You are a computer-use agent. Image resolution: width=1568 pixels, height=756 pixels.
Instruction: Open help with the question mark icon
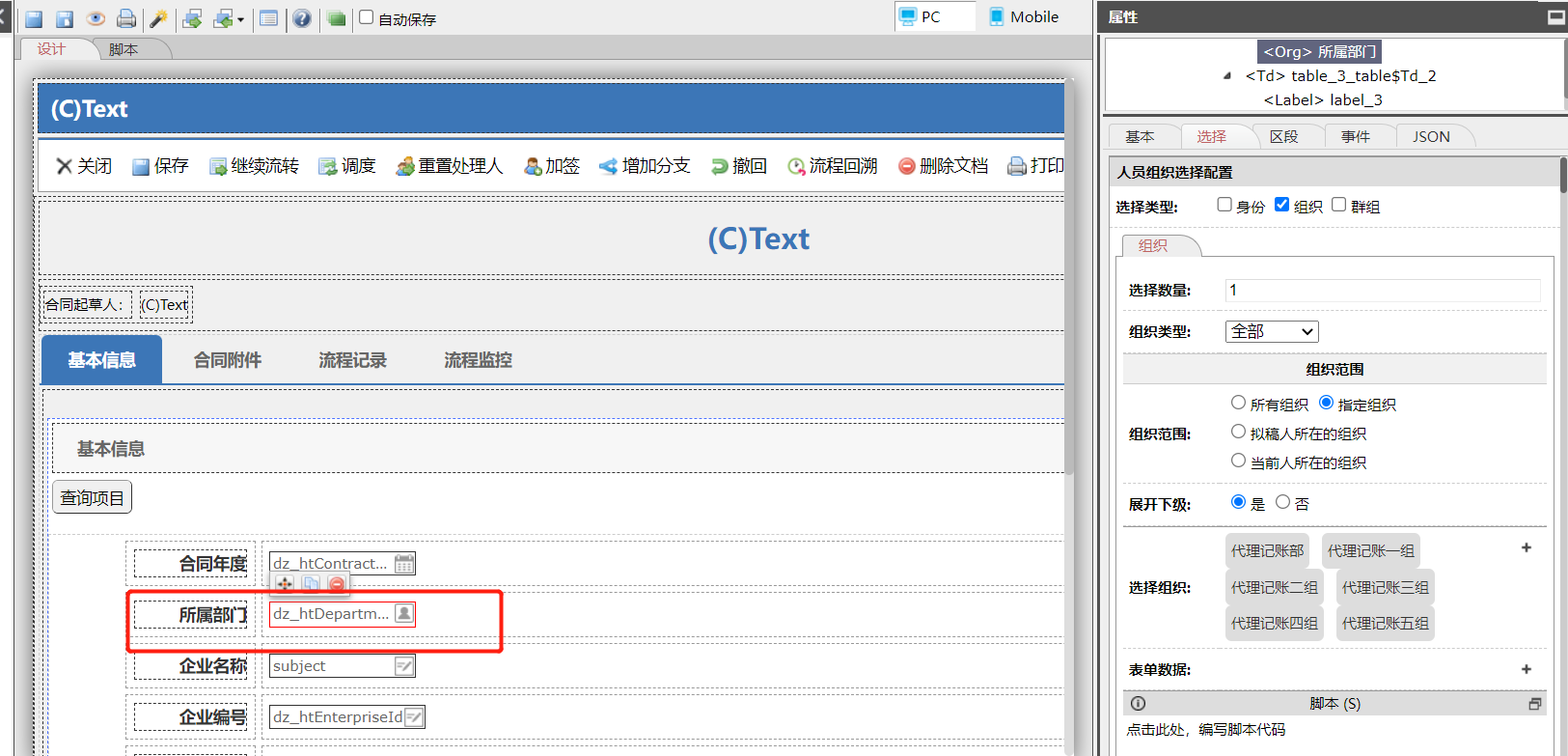pyautogui.click(x=302, y=18)
